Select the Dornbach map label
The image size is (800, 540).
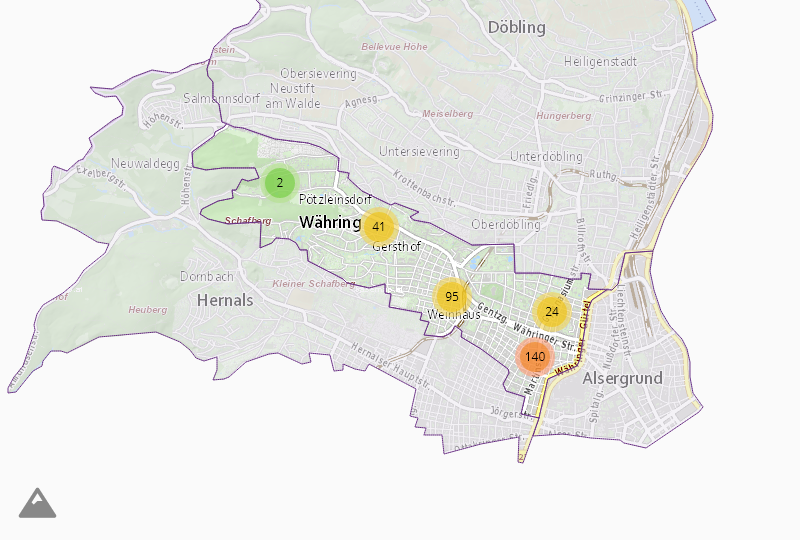click(x=207, y=277)
